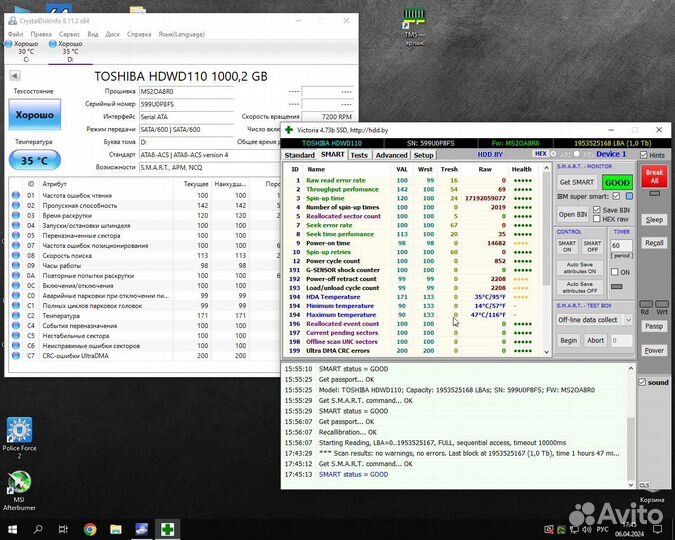Click status circle for Температура row
The width and height of the screenshot is (675, 540).
(x=16, y=315)
